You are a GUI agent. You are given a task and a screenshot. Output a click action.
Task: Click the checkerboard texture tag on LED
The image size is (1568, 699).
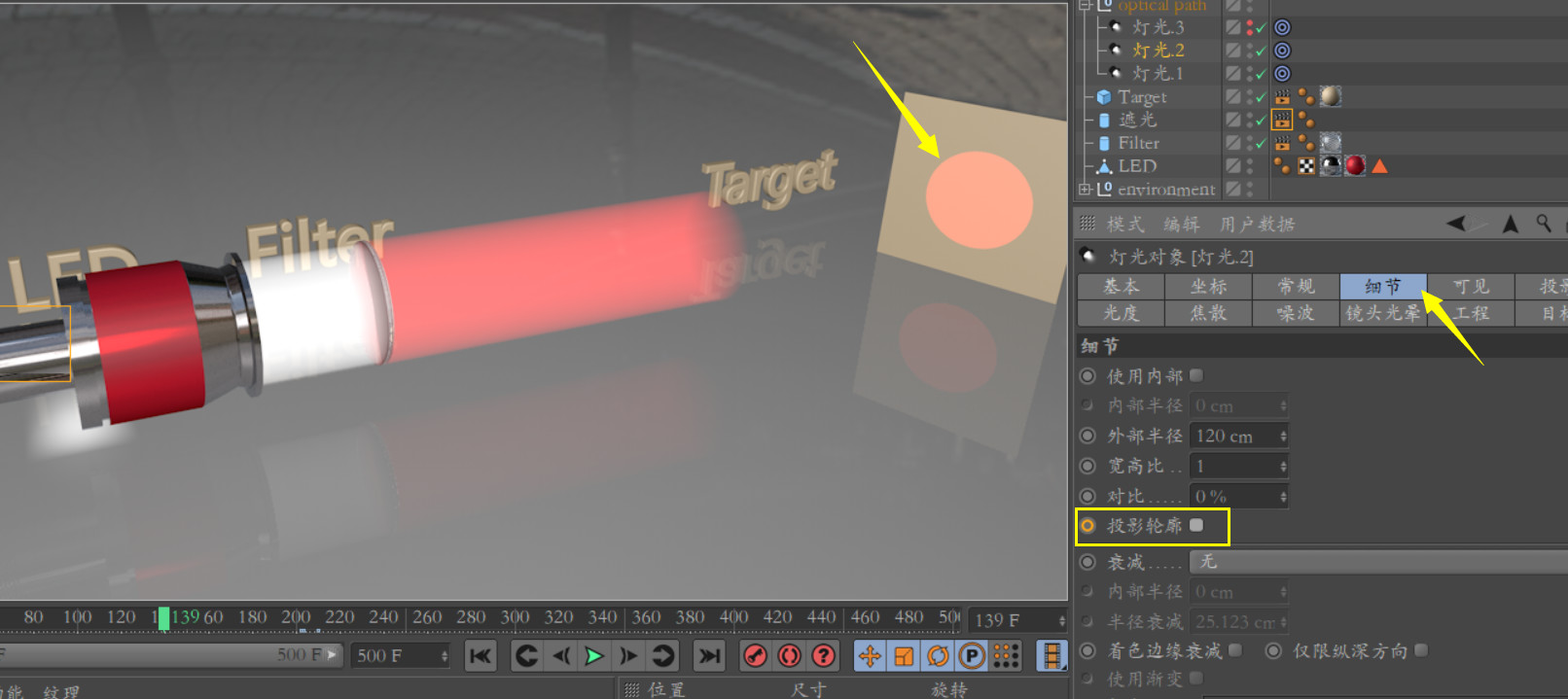[1306, 166]
